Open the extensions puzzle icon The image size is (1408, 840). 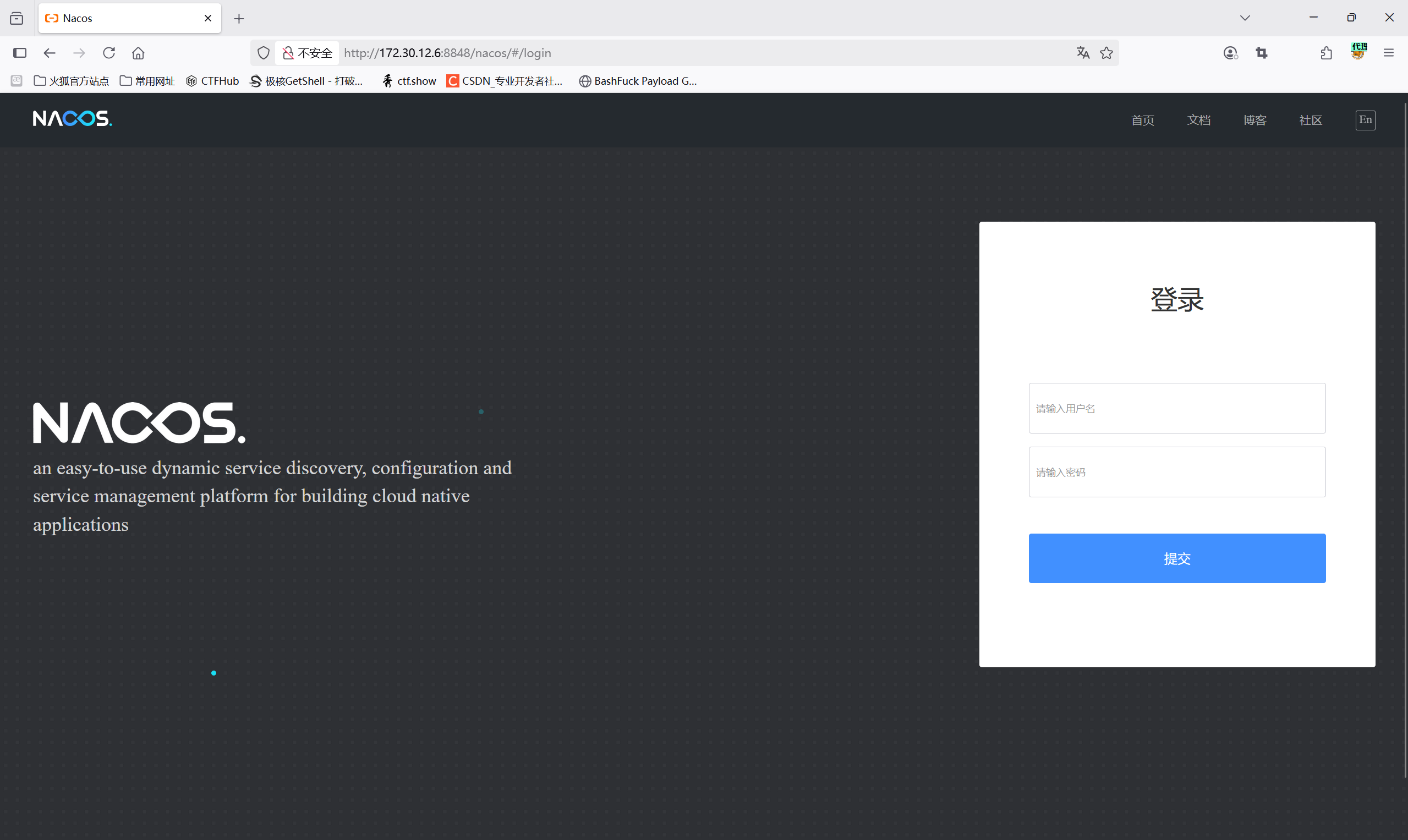point(1326,53)
